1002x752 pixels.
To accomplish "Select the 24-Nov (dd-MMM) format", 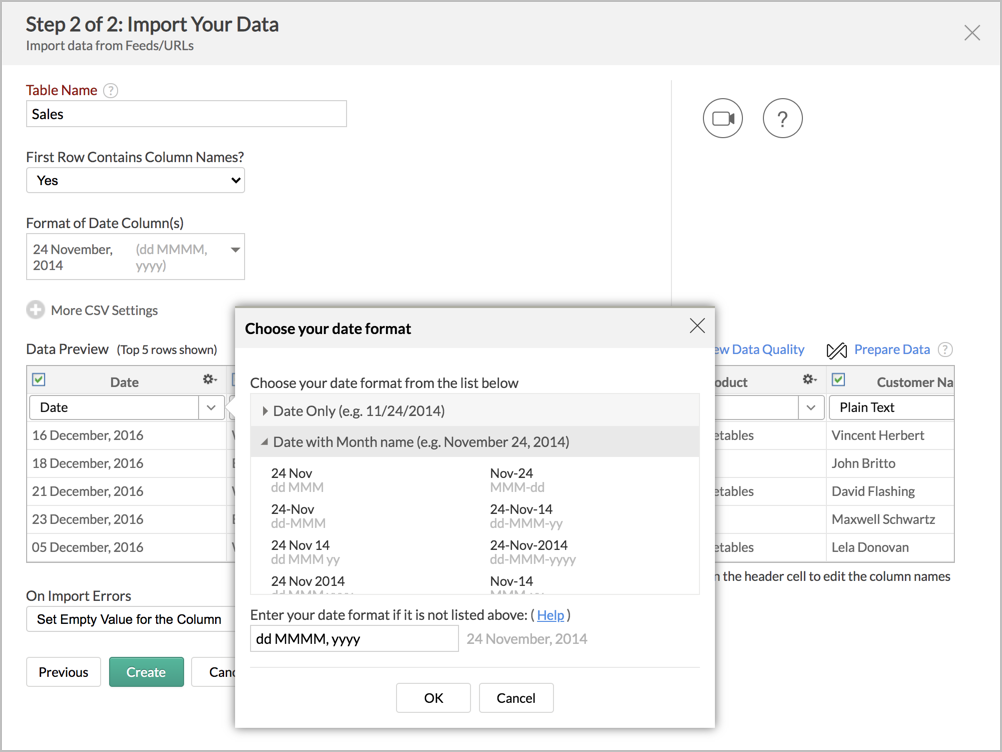I will (298, 516).
